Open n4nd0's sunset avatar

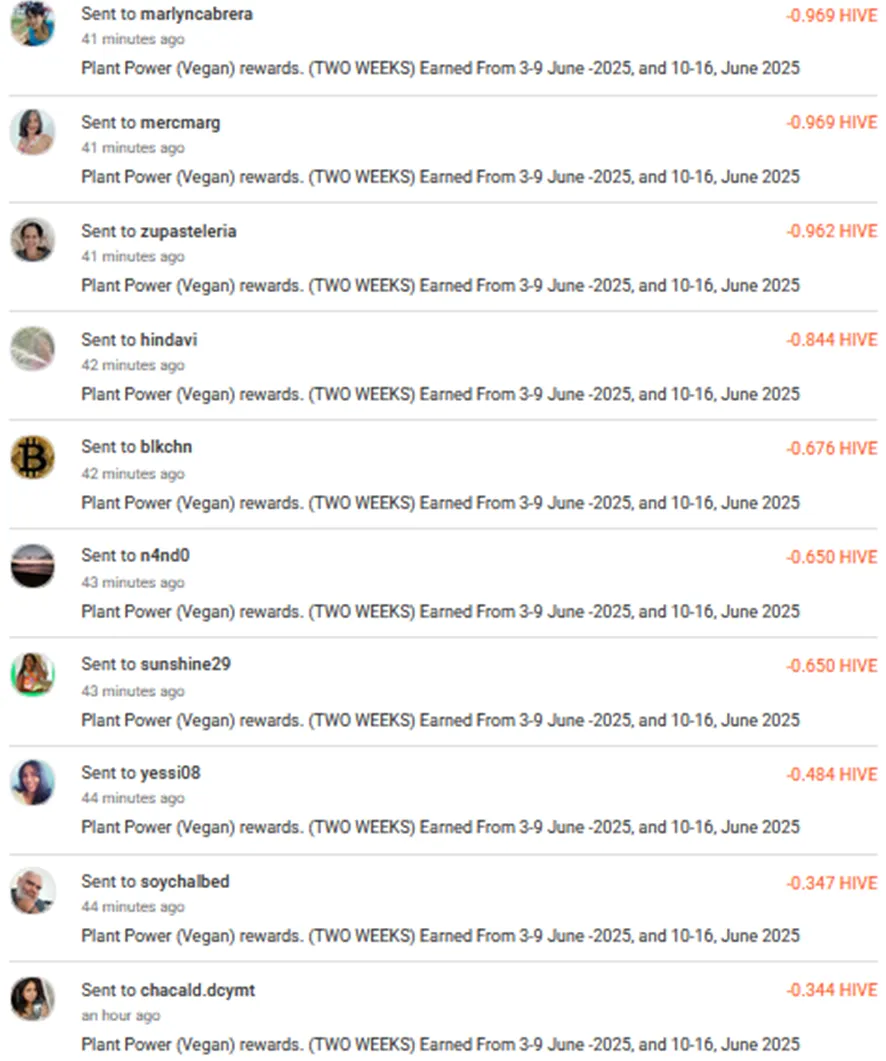(32, 566)
